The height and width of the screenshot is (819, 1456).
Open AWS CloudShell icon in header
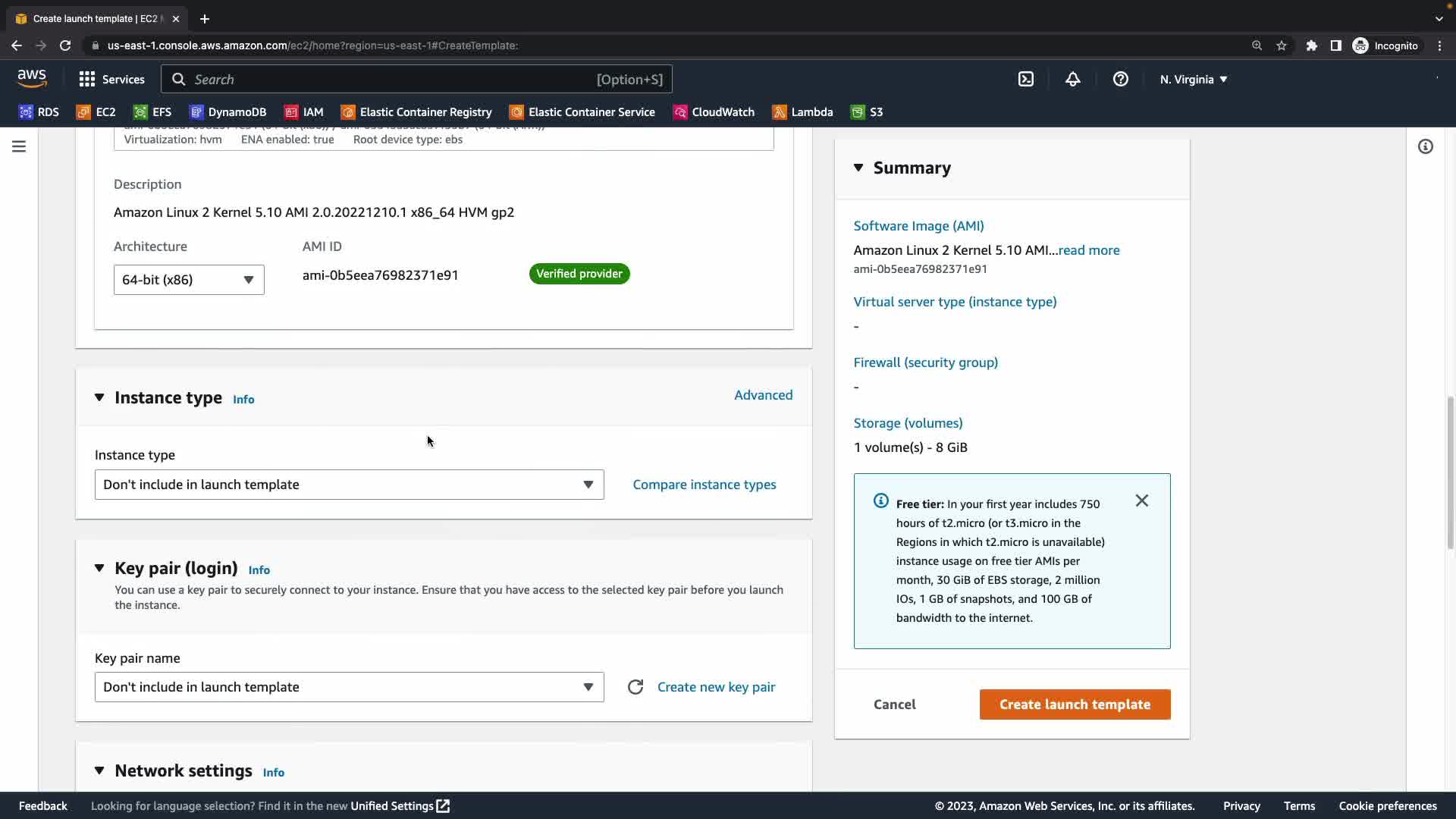(x=1025, y=79)
